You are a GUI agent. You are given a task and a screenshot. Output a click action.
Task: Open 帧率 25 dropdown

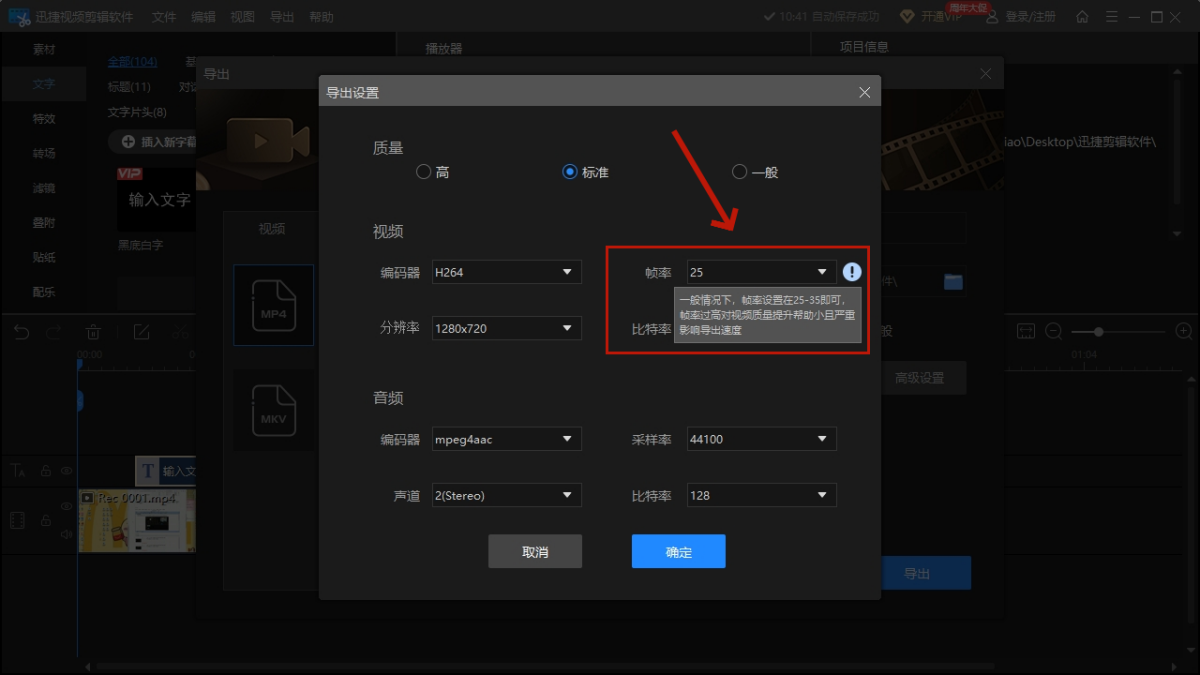pyautogui.click(x=762, y=272)
